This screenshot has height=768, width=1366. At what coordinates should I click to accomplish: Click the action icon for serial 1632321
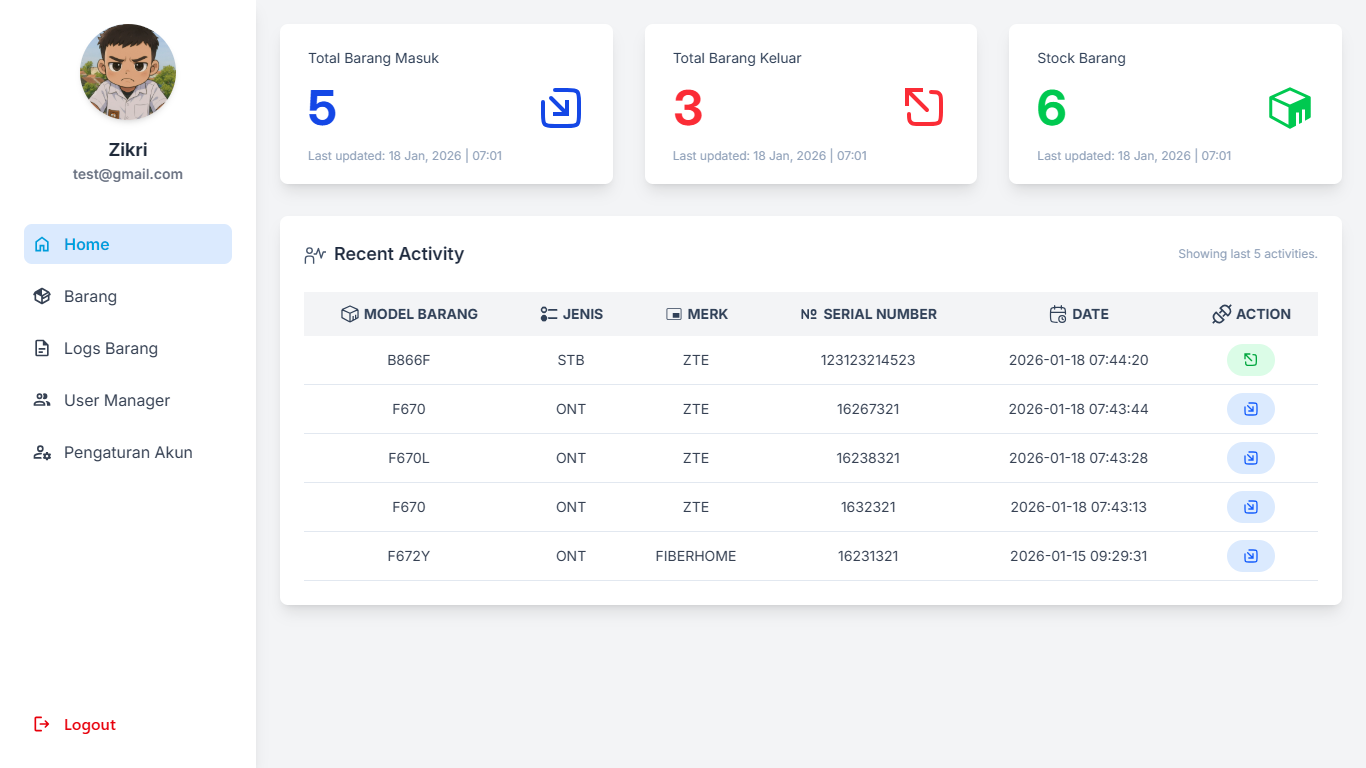pyautogui.click(x=1250, y=507)
